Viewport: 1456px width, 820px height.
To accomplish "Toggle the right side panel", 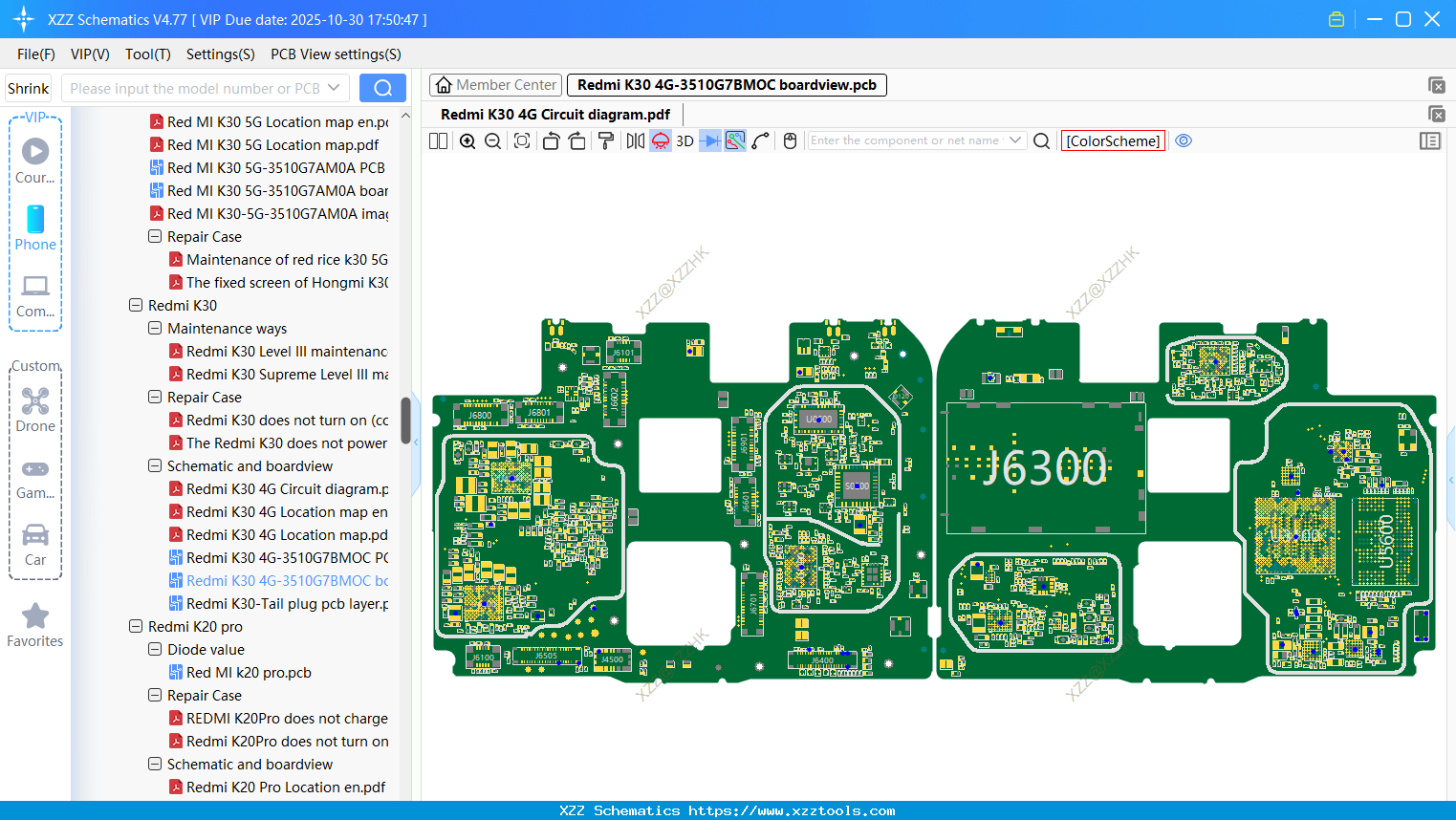I will [x=1430, y=140].
